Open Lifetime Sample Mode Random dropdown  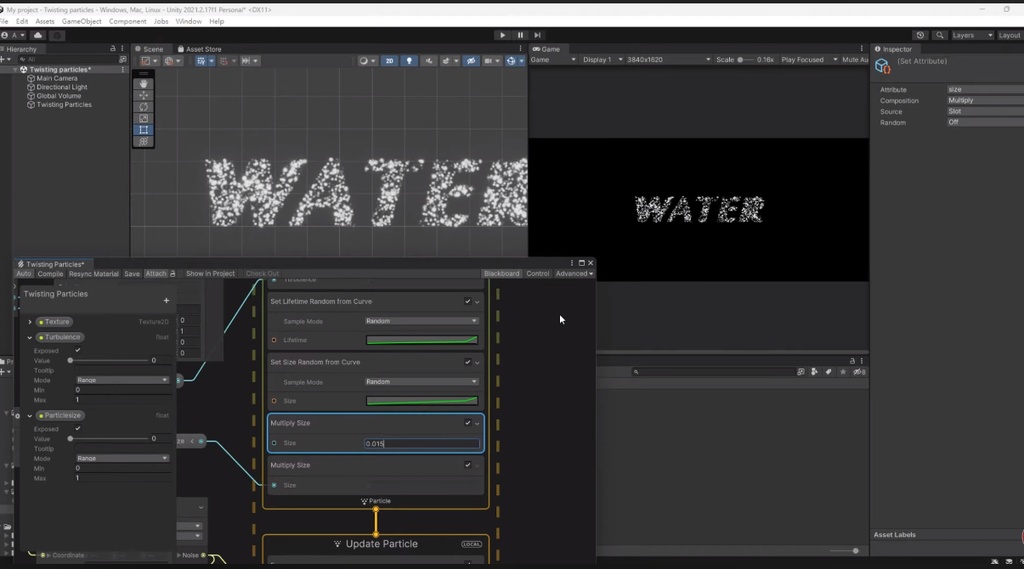pos(421,321)
